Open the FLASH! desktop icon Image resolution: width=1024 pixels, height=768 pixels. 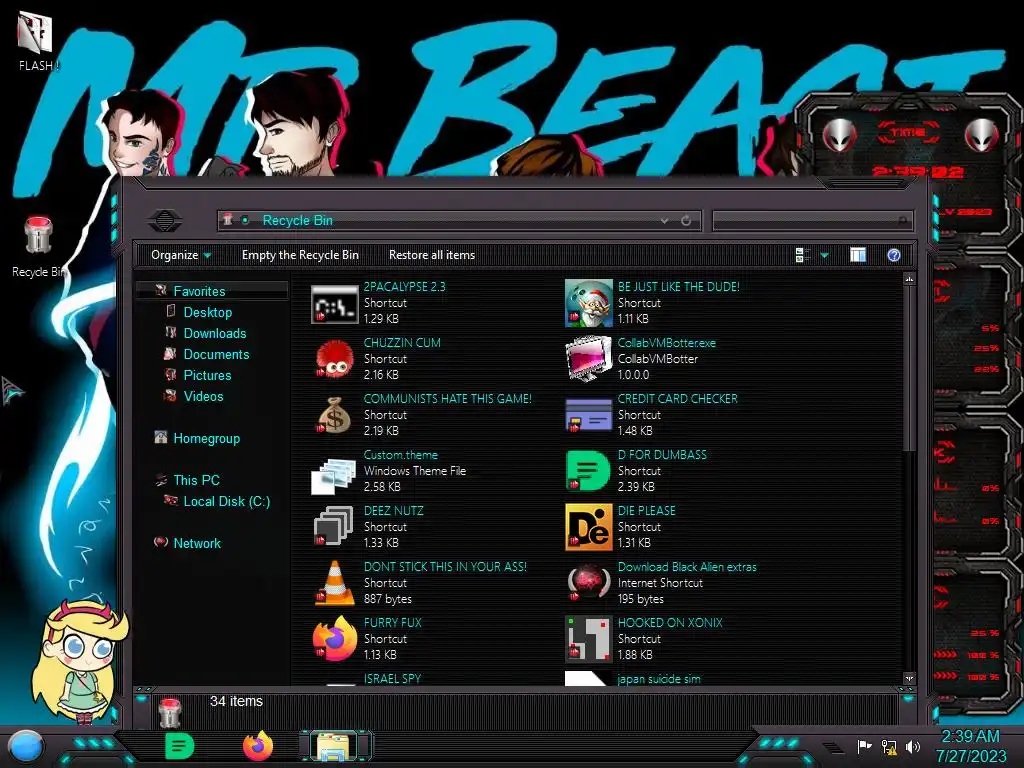click(x=36, y=40)
